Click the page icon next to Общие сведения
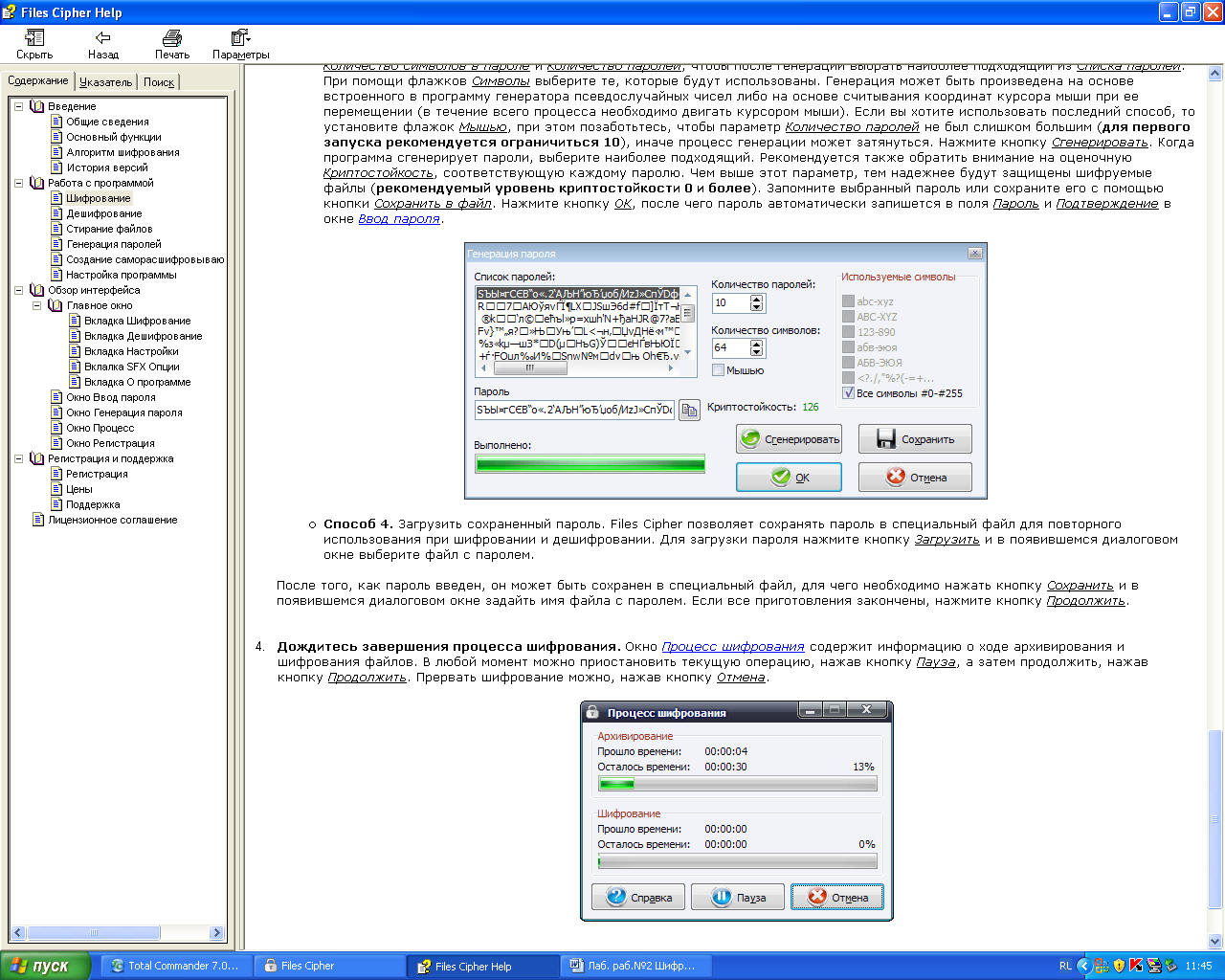1225x980 pixels. (x=56, y=122)
